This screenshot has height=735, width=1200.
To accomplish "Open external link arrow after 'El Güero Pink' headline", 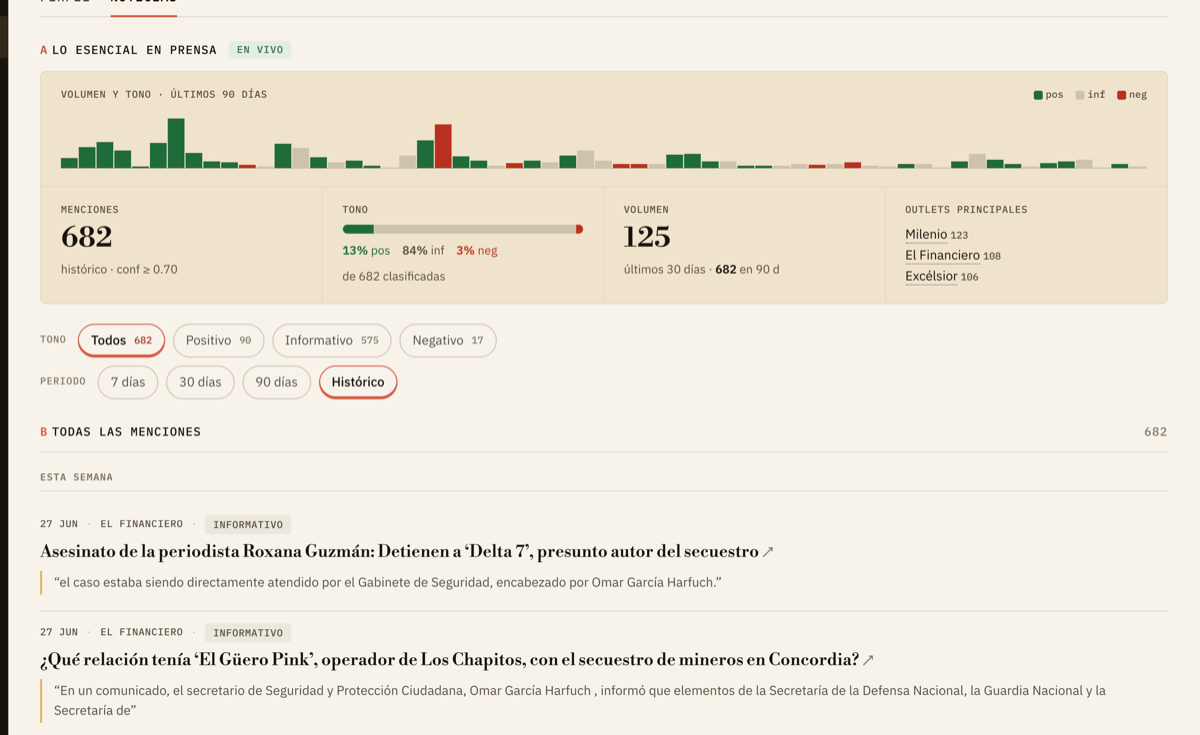I will click(868, 660).
